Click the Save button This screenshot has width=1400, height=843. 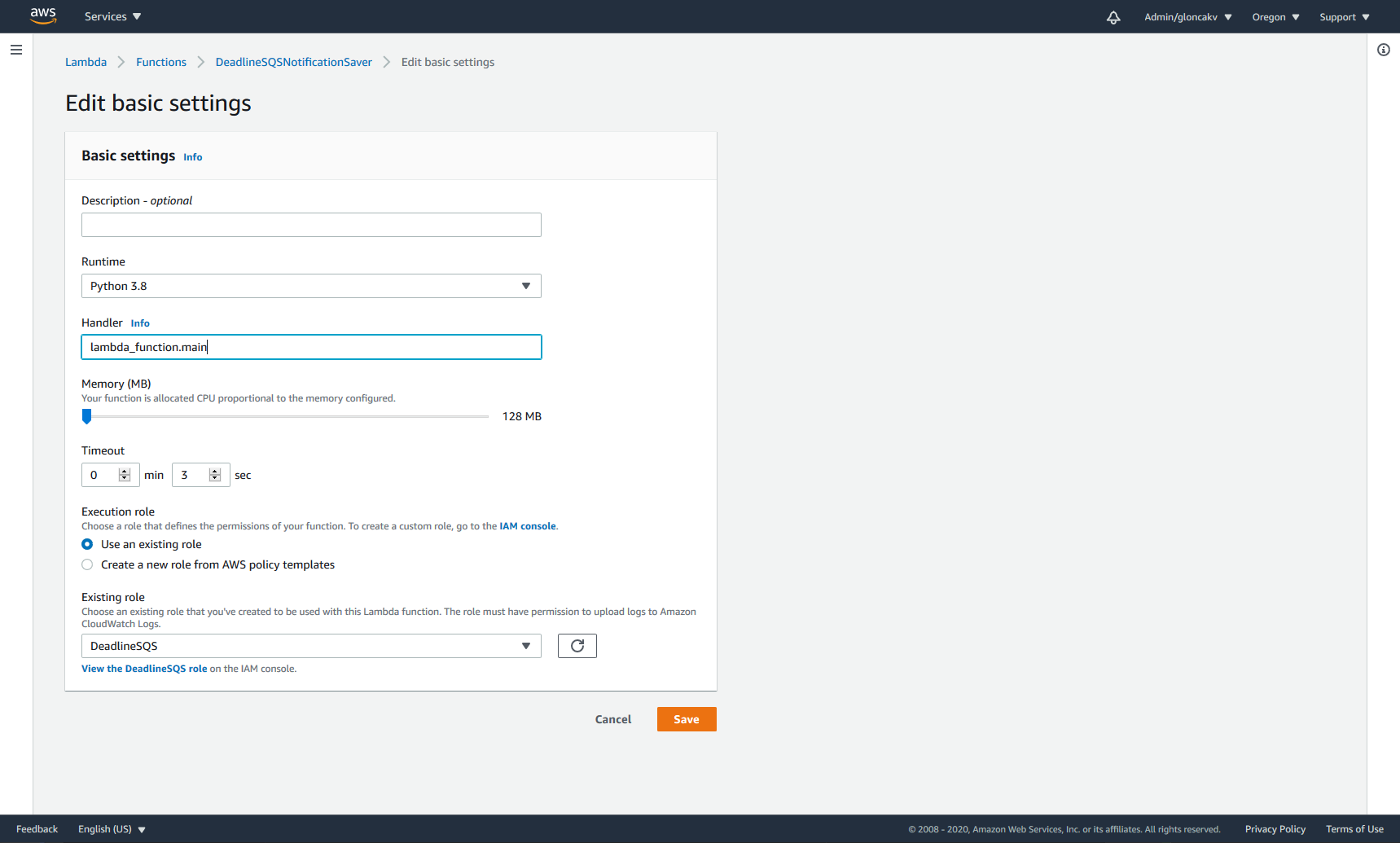pos(687,719)
